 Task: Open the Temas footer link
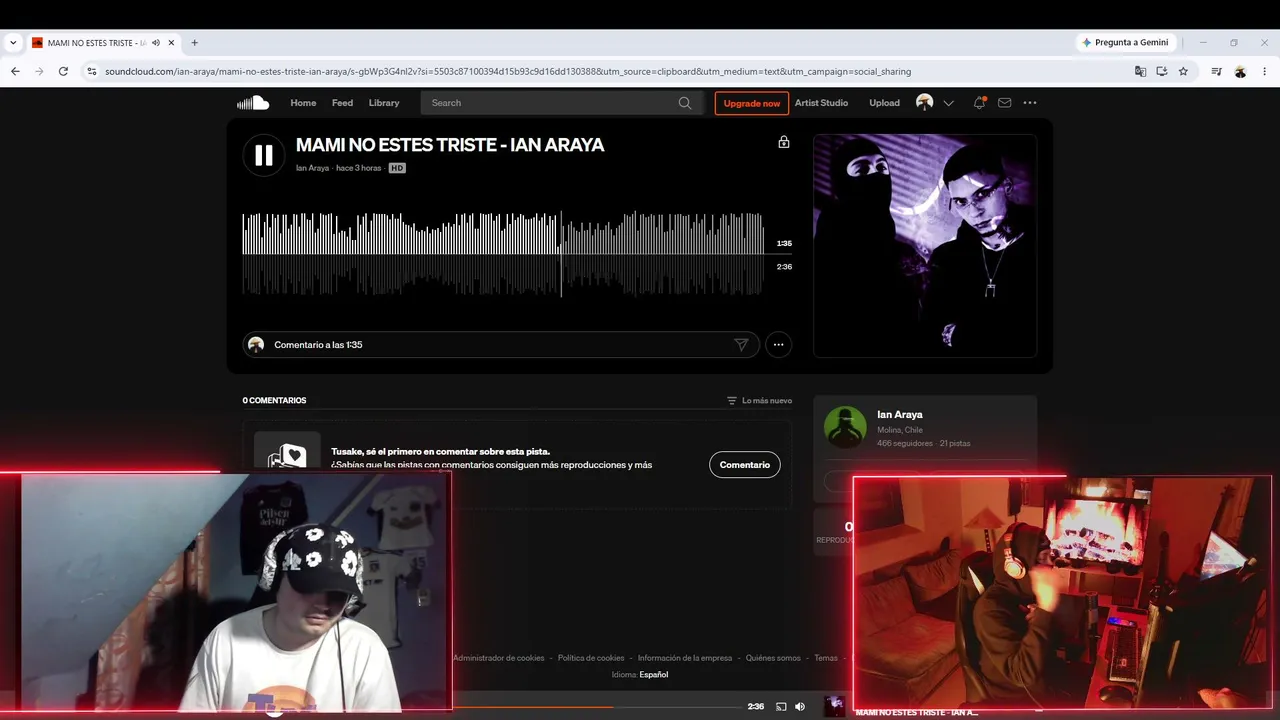click(826, 658)
